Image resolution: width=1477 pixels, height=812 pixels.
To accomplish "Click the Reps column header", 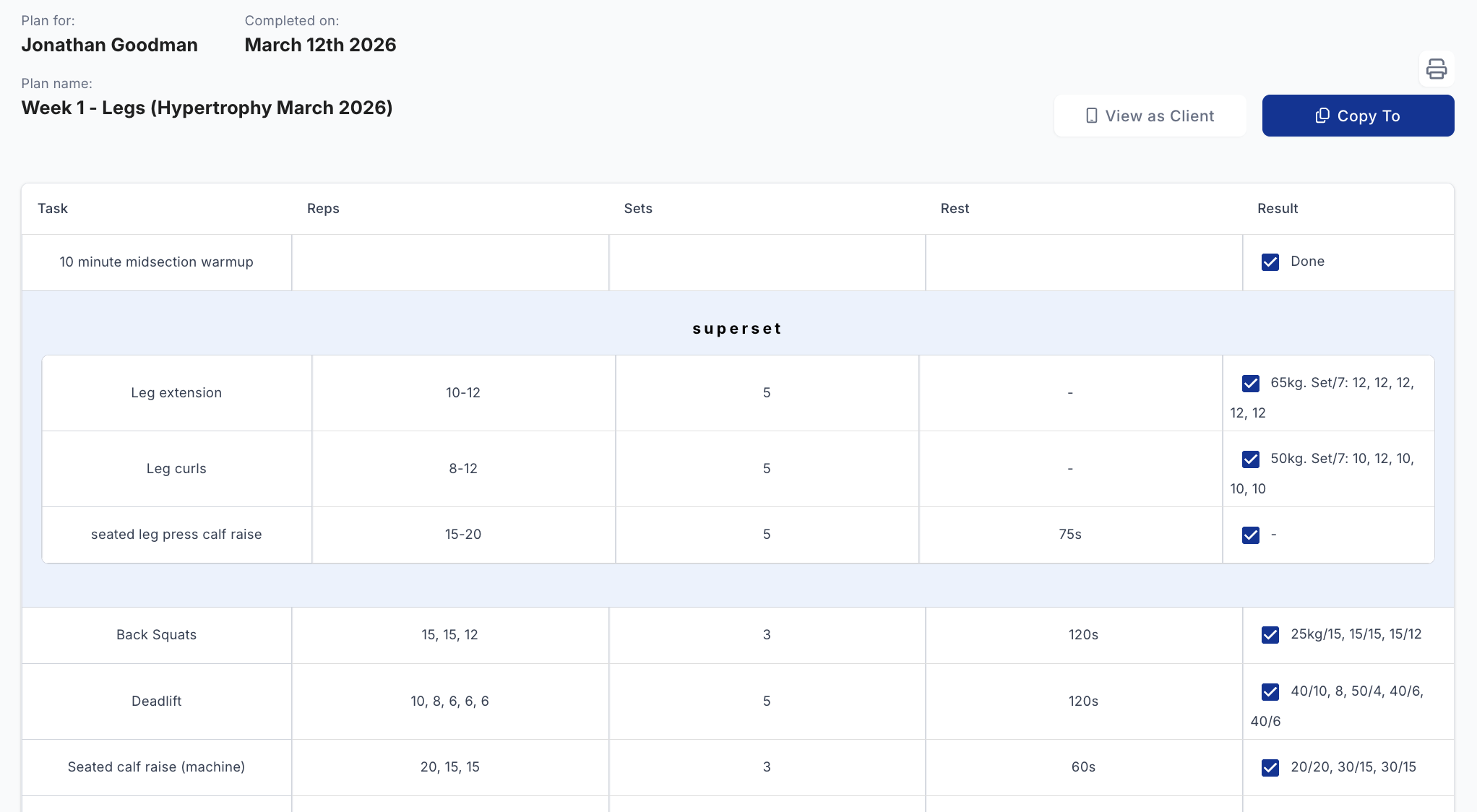I will pos(323,209).
